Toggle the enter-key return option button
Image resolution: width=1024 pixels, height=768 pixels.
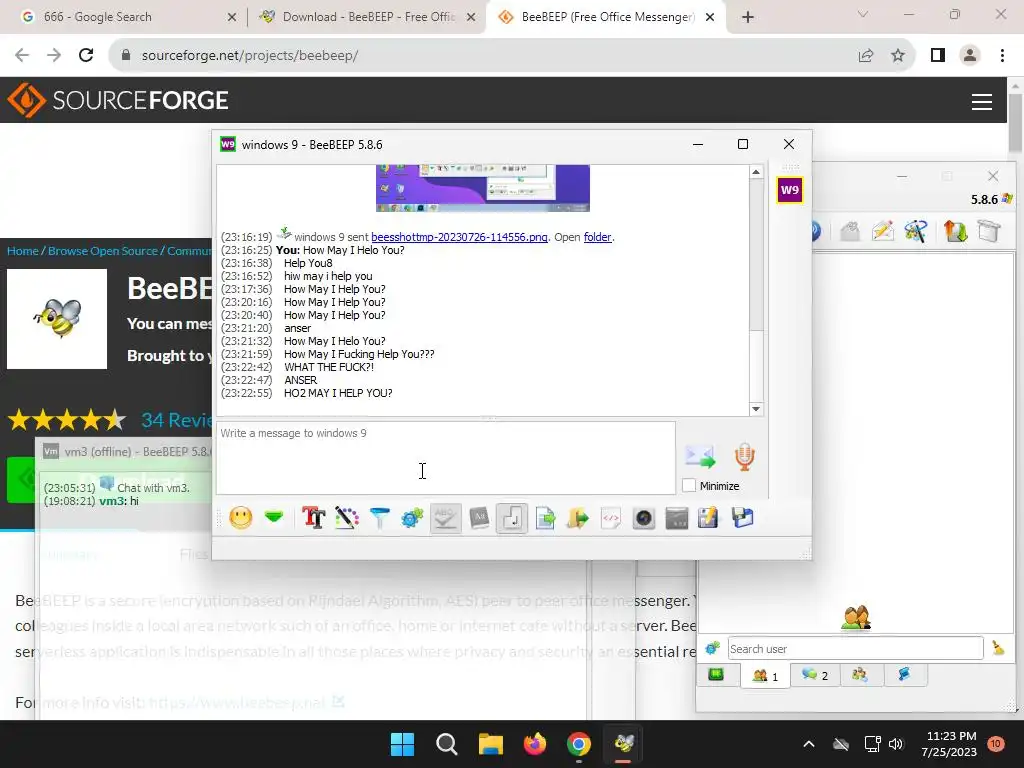tap(512, 519)
